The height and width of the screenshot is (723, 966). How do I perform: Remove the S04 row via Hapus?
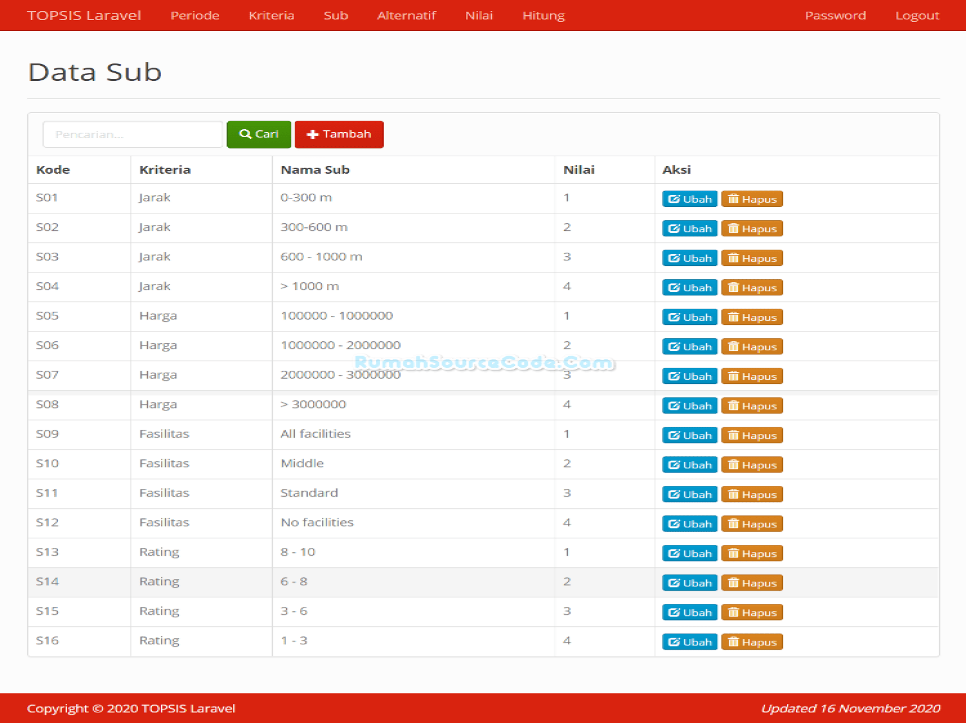(752, 288)
